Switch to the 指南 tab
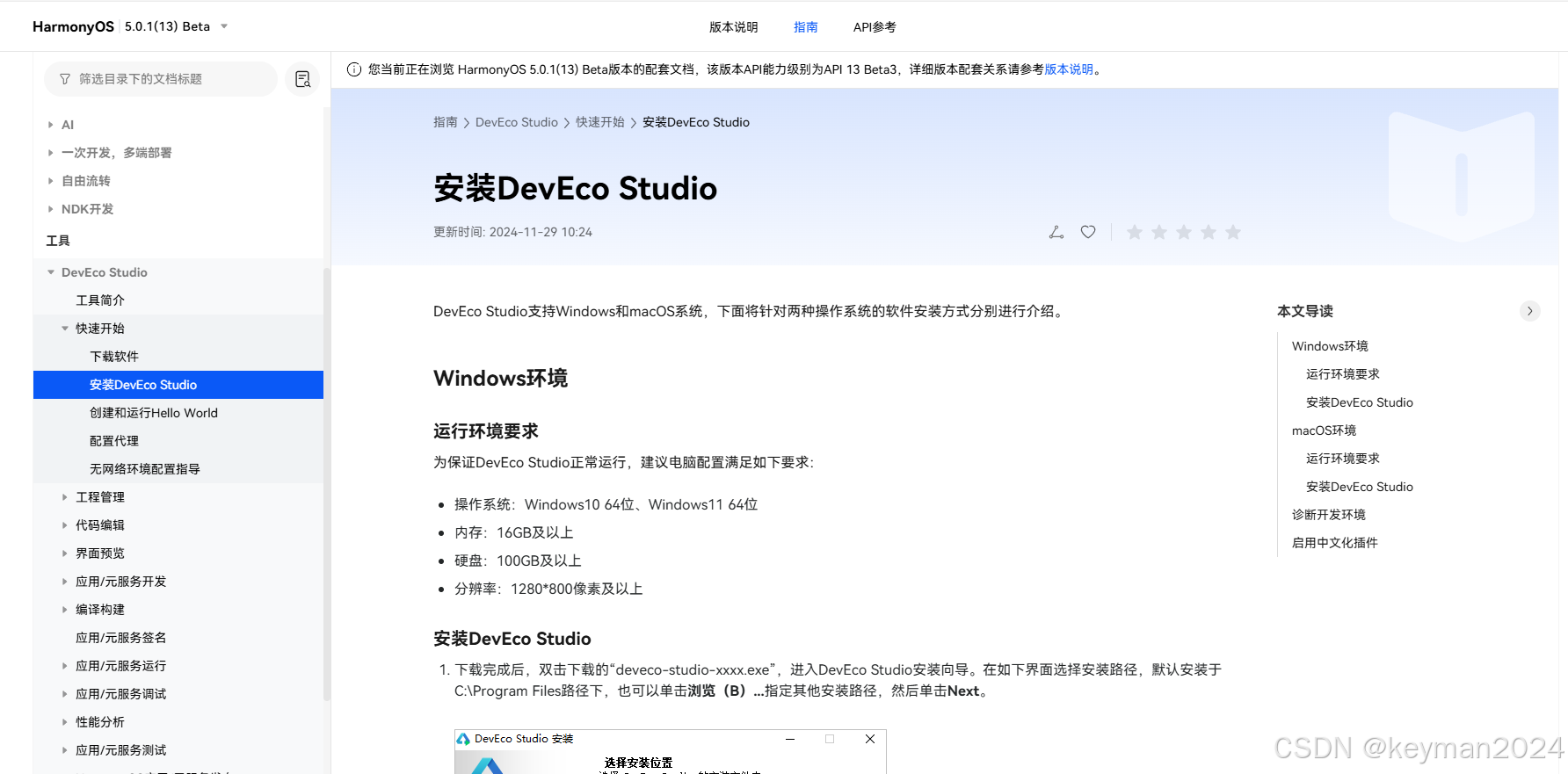 (x=805, y=27)
